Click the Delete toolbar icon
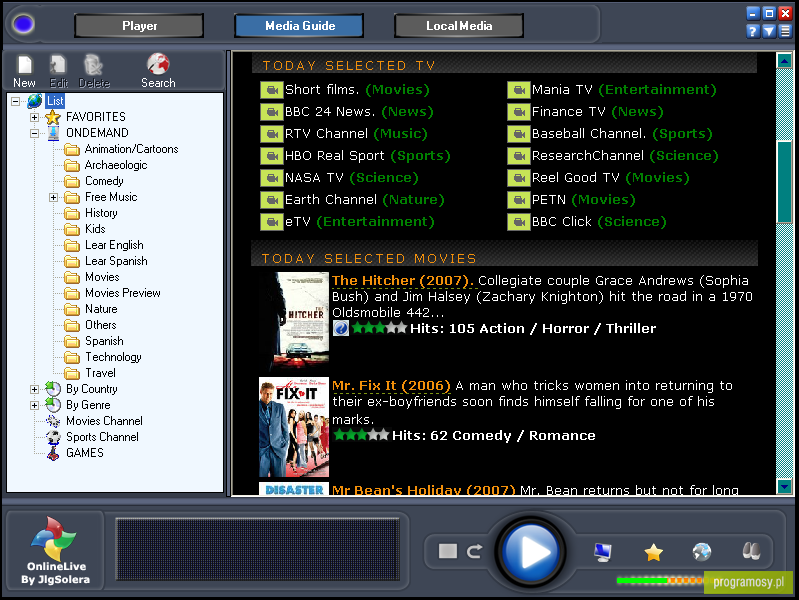 94,65
